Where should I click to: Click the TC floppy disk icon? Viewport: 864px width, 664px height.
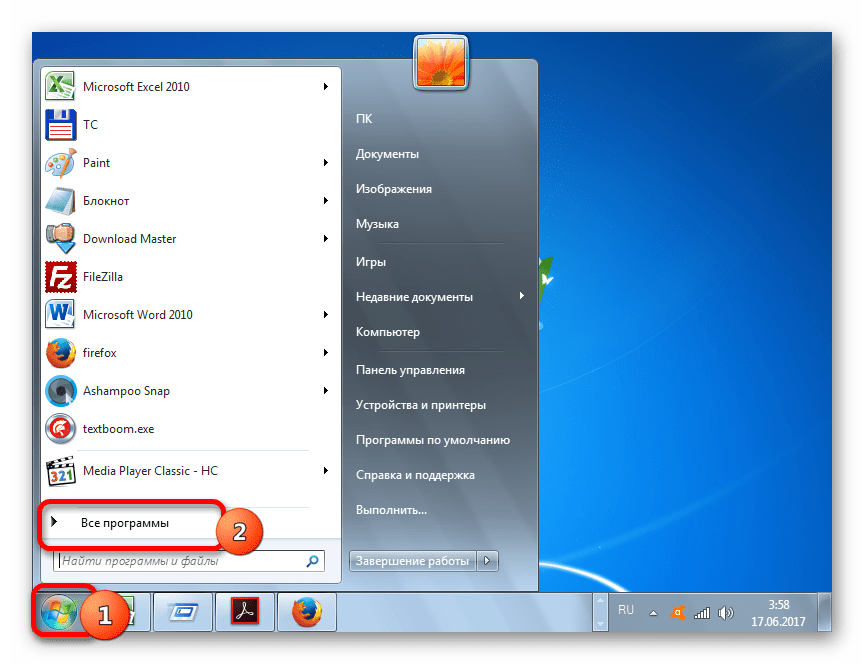coord(61,125)
